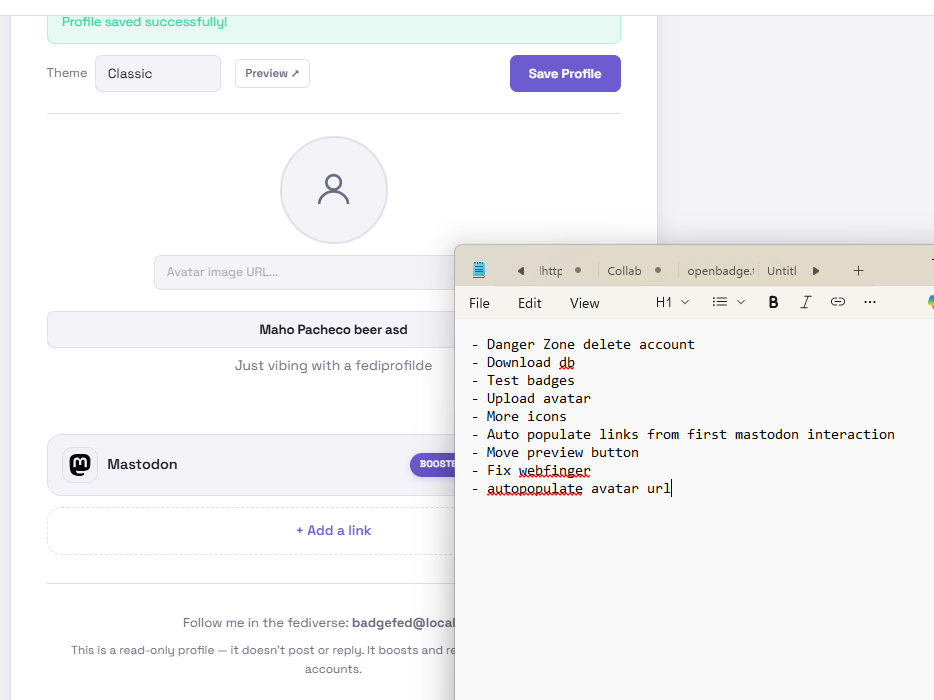
Task: Click the Mastodon logo icon
Action: (x=80, y=465)
